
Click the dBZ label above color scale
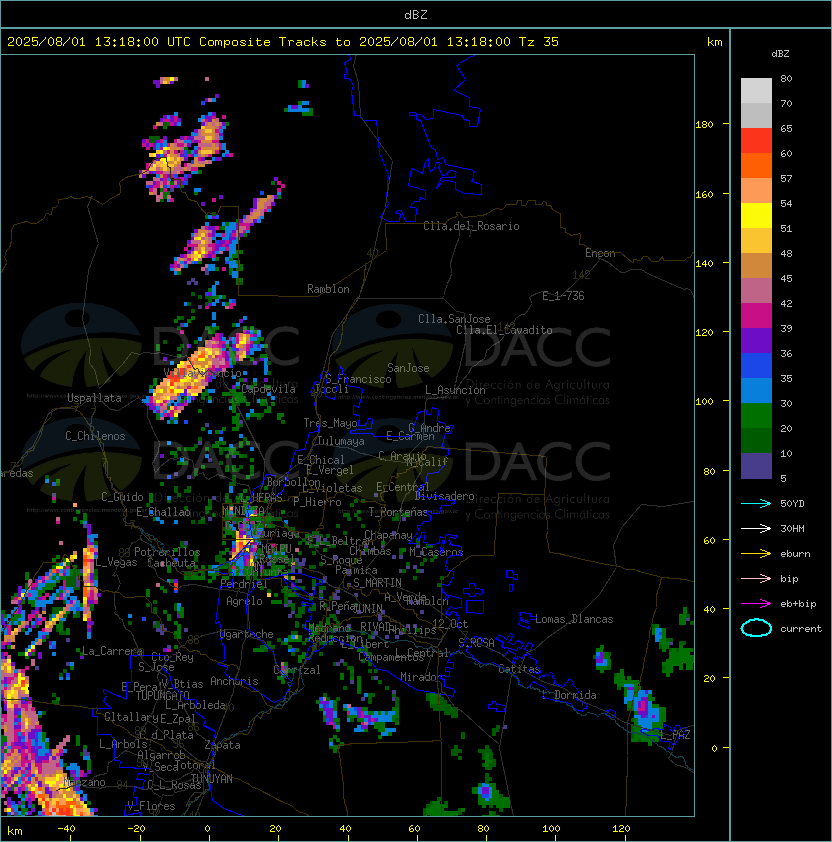click(780, 54)
